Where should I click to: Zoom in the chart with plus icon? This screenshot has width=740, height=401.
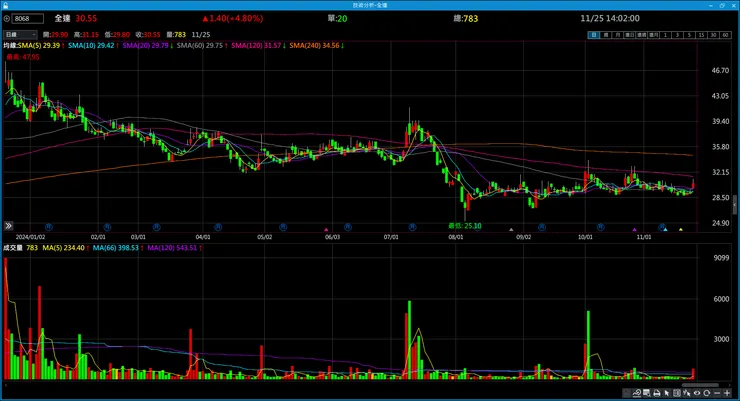pyautogui.click(x=727, y=393)
